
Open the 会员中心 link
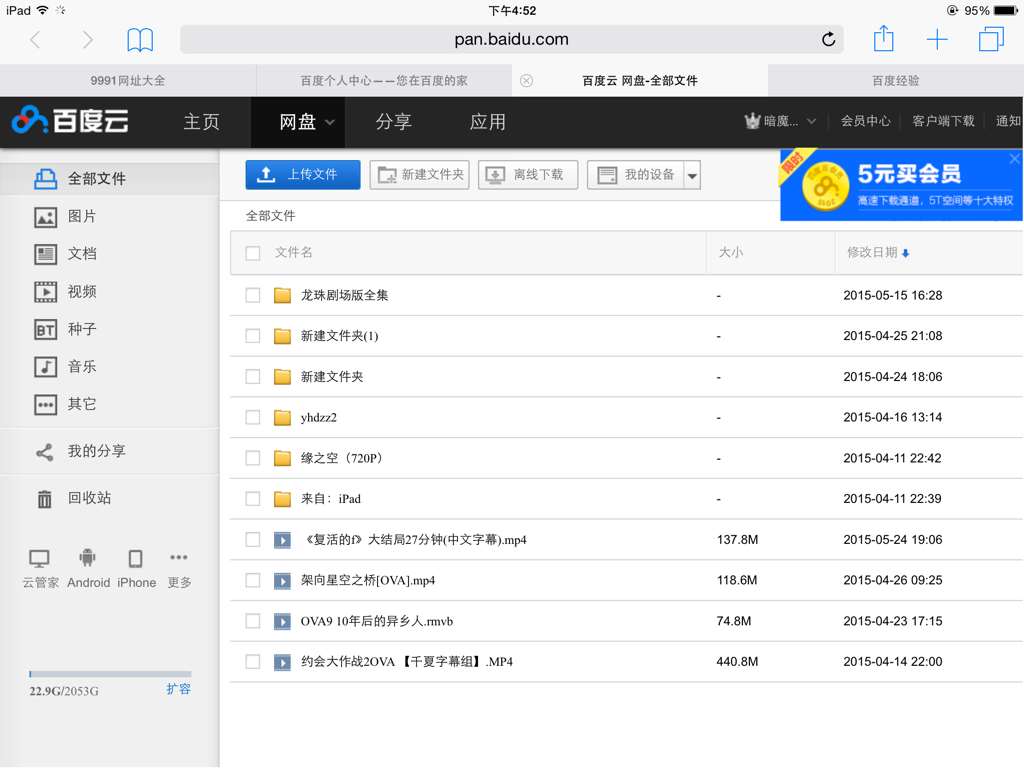(865, 121)
